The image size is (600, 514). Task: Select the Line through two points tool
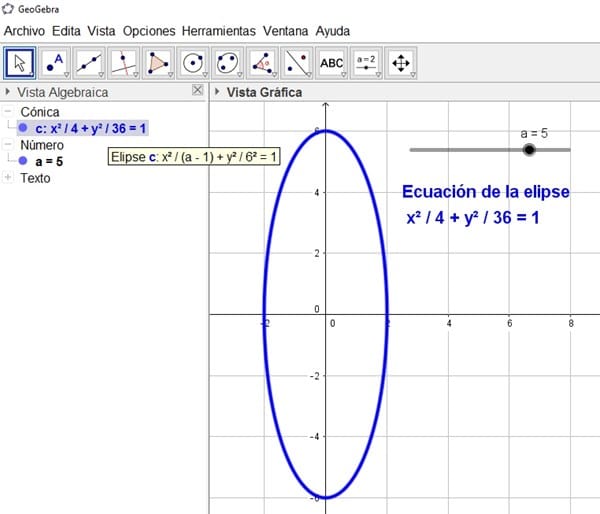[89, 63]
